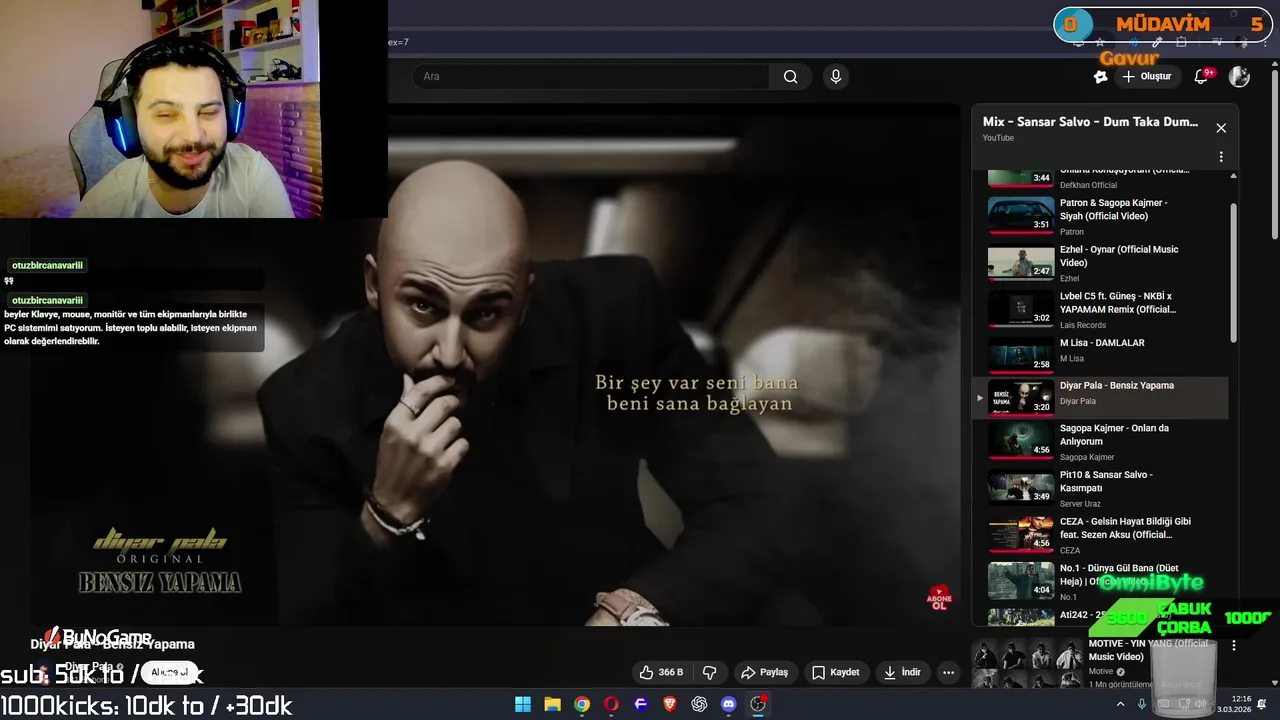Open the account avatar menu

tap(1239, 77)
